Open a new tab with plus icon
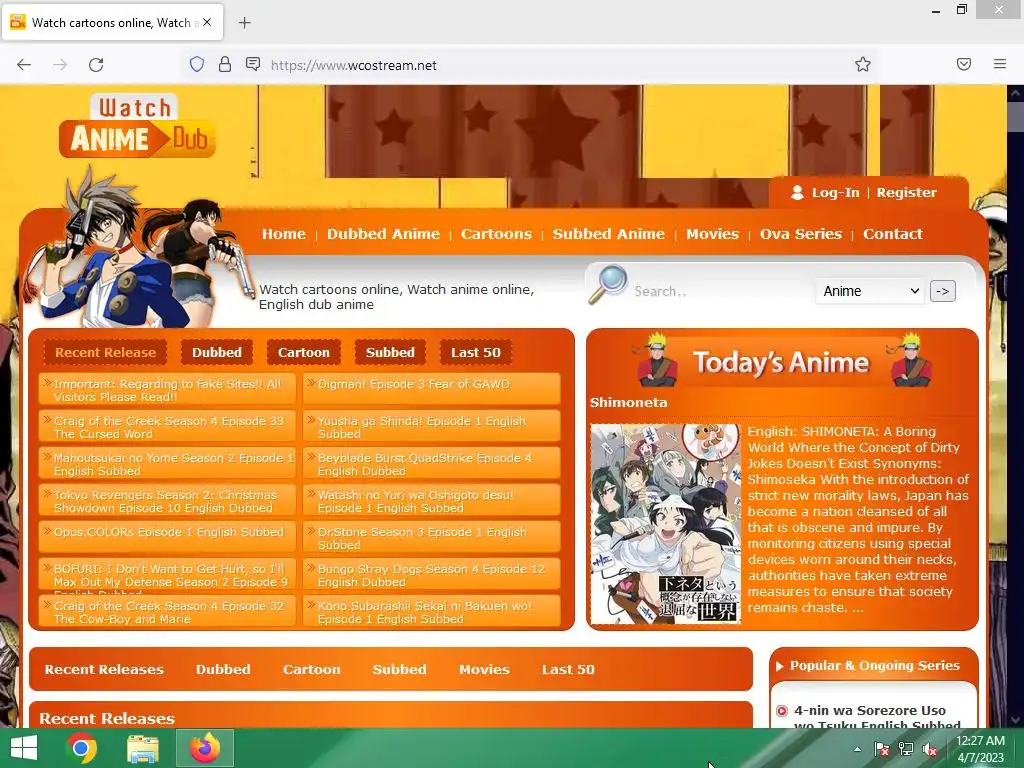The image size is (1024, 768). click(244, 23)
